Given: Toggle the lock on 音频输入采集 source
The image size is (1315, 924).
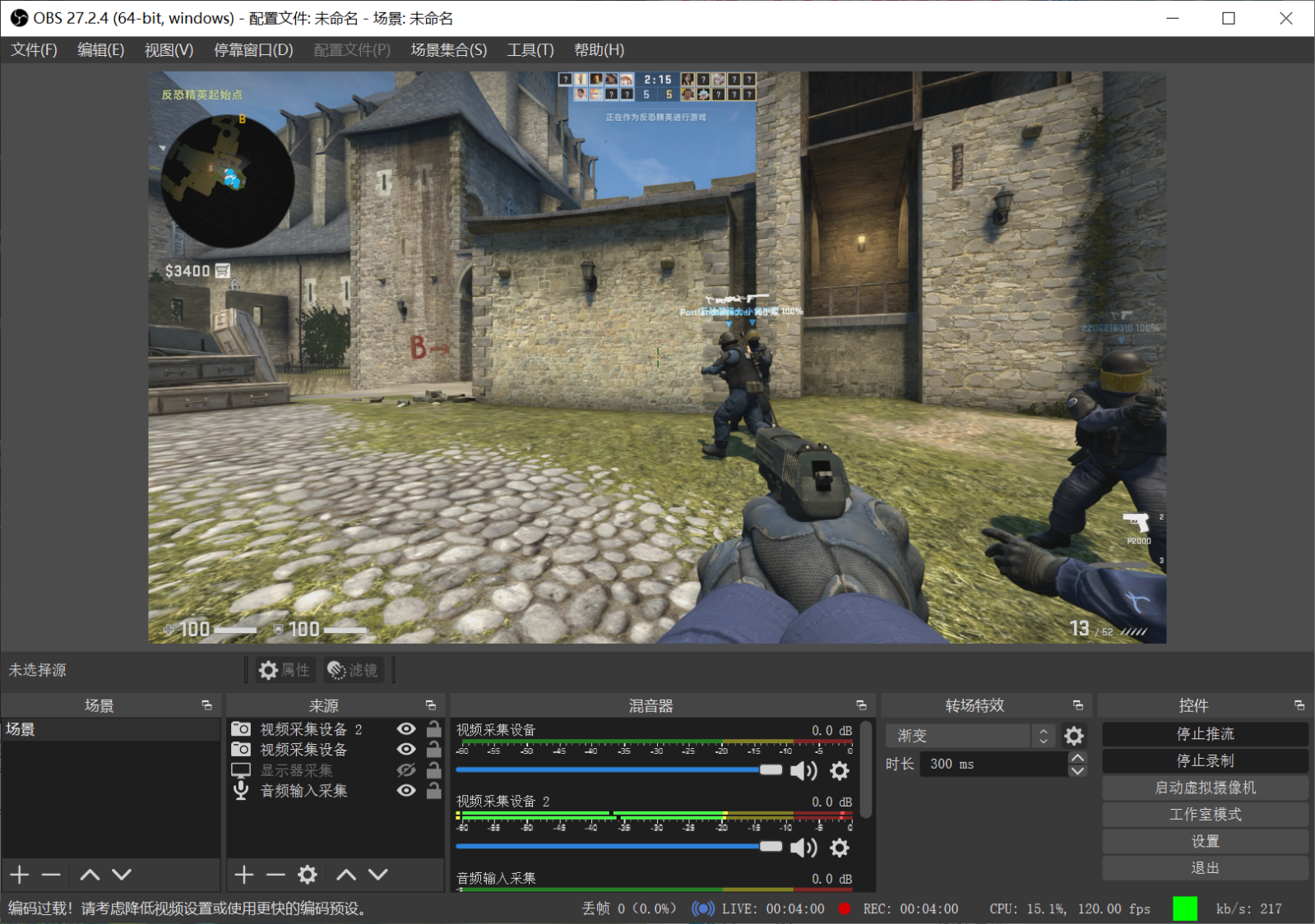Looking at the screenshot, I should click(433, 791).
